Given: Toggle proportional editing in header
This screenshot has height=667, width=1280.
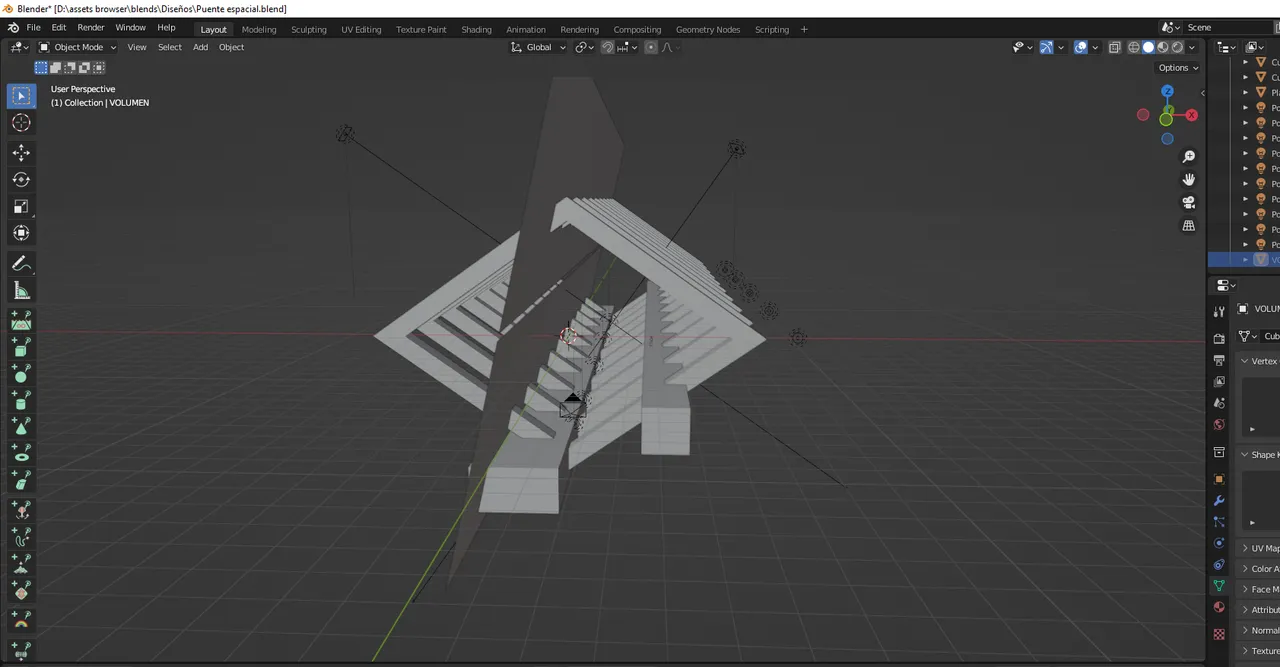Looking at the screenshot, I should 651,47.
